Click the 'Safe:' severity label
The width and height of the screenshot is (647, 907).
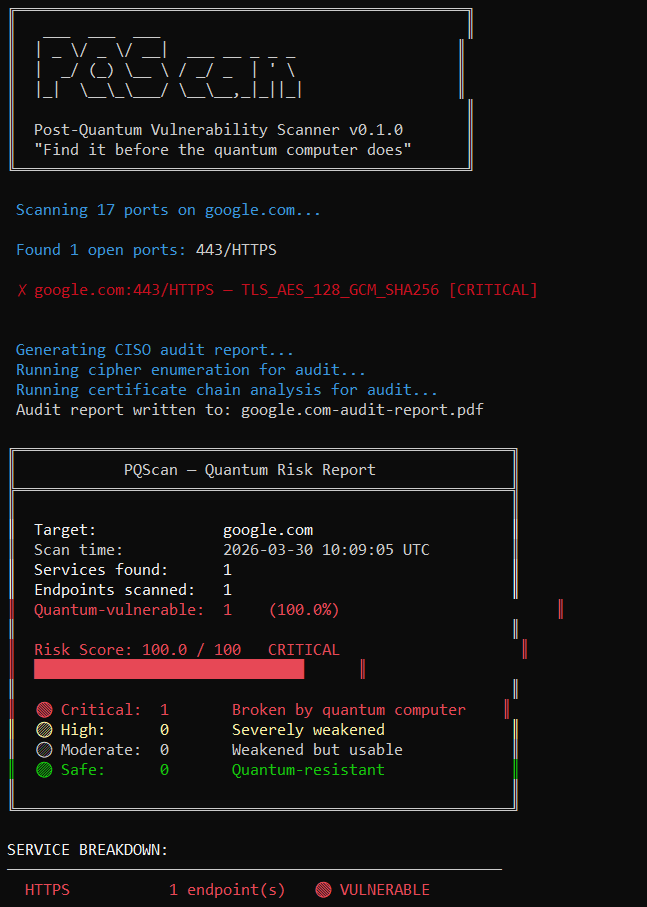pos(83,770)
